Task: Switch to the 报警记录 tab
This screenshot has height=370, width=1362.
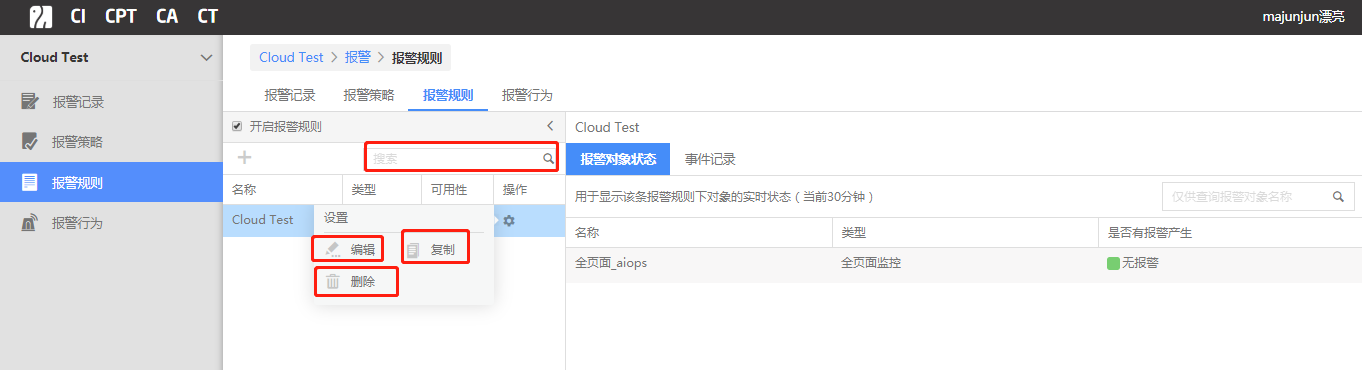Action: click(290, 95)
